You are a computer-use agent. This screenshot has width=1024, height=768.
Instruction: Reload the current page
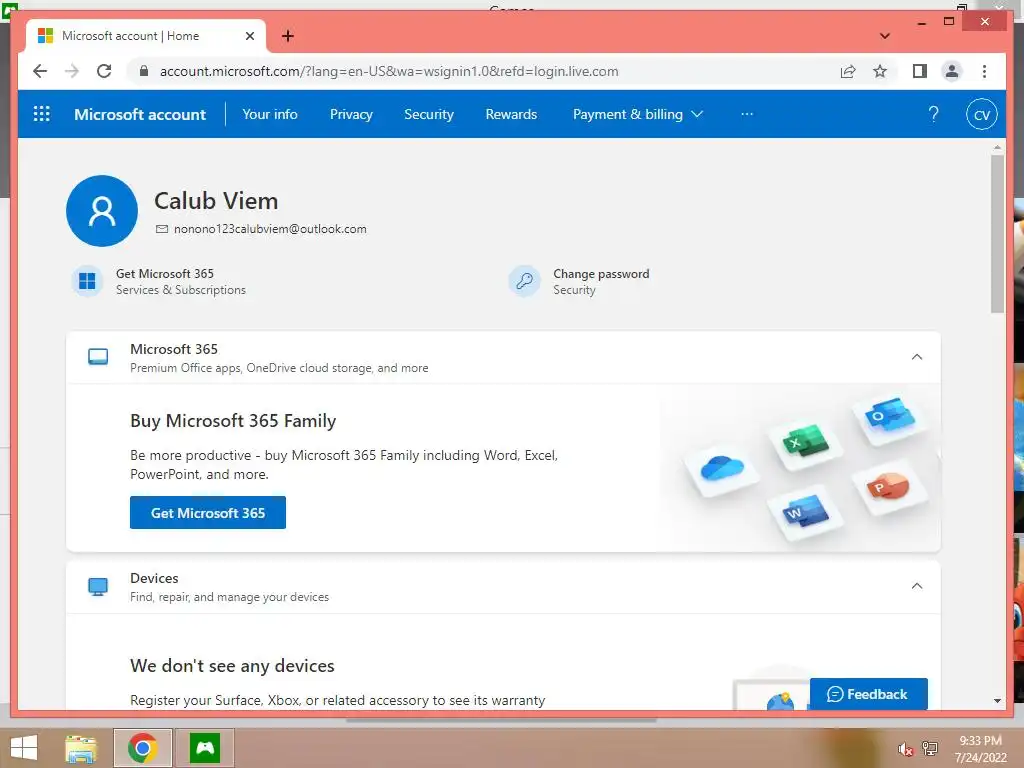[104, 71]
